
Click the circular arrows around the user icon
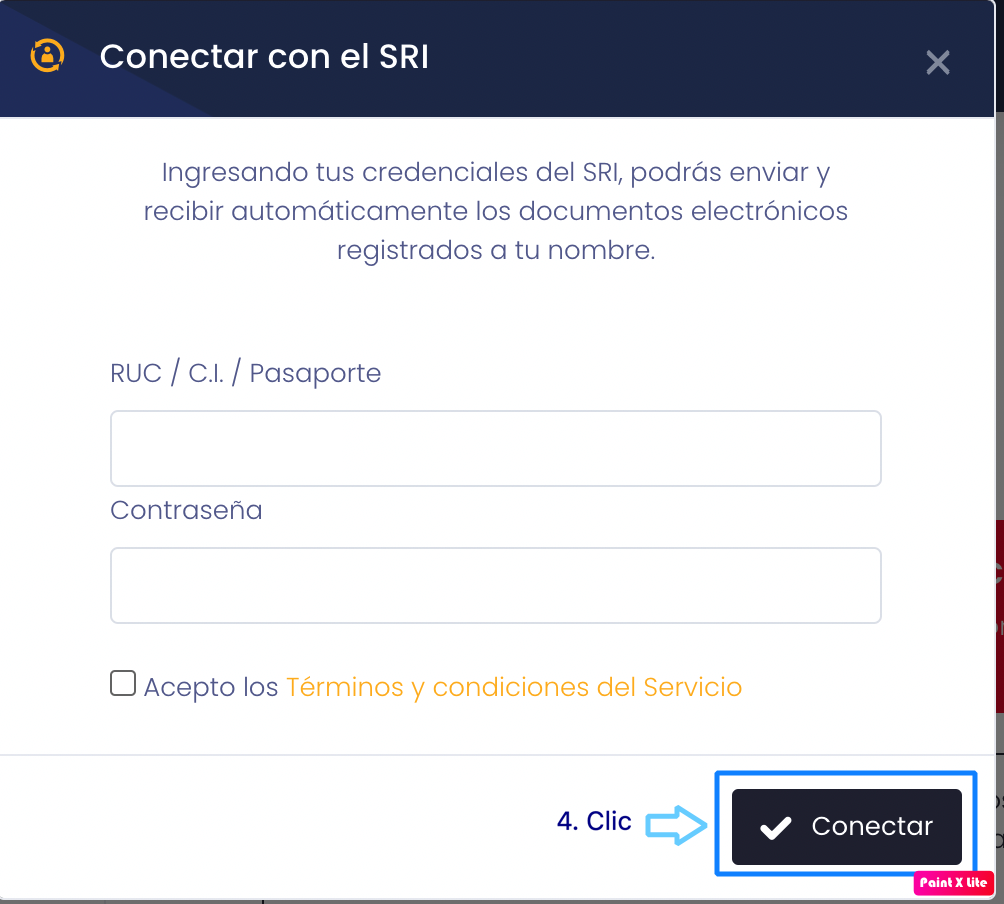point(46,57)
